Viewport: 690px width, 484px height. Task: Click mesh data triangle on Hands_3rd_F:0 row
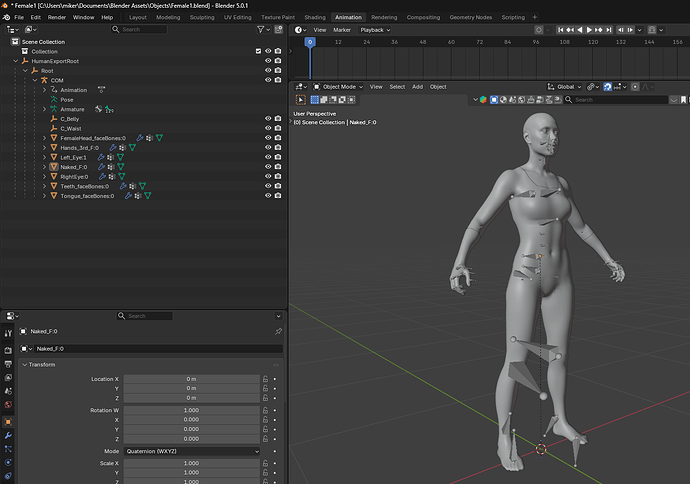tap(132, 148)
